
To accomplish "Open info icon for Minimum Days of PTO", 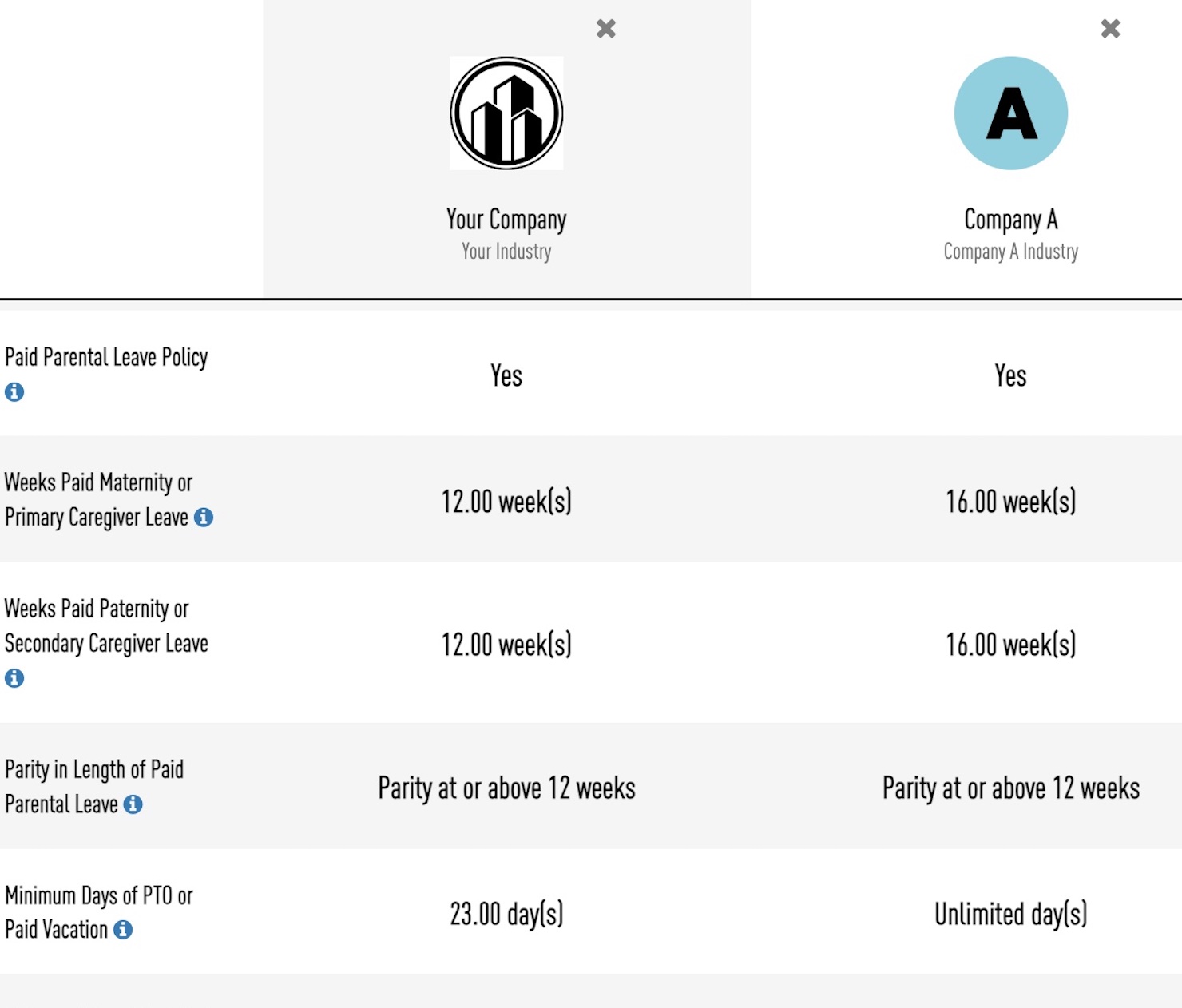I will tap(123, 930).
